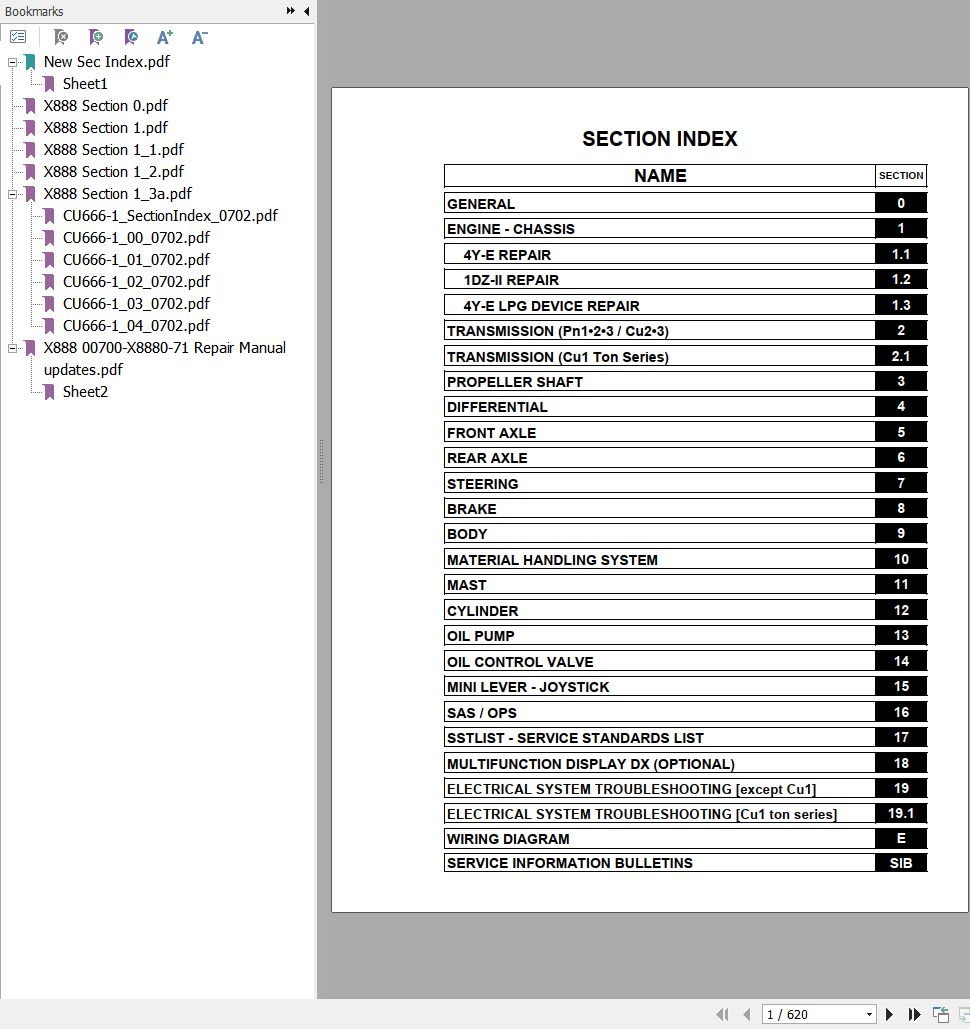970x1029 pixels.
Task: Collapse the Bookmarks panel with left arrow
Action: tap(306, 11)
